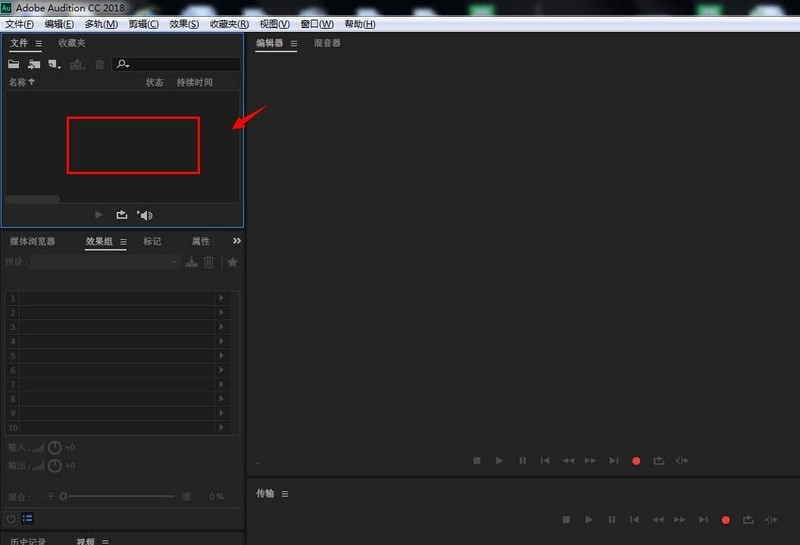This screenshot has height=545, width=800.
Task: Open the New File dropdown icon
Action: [x=54, y=64]
